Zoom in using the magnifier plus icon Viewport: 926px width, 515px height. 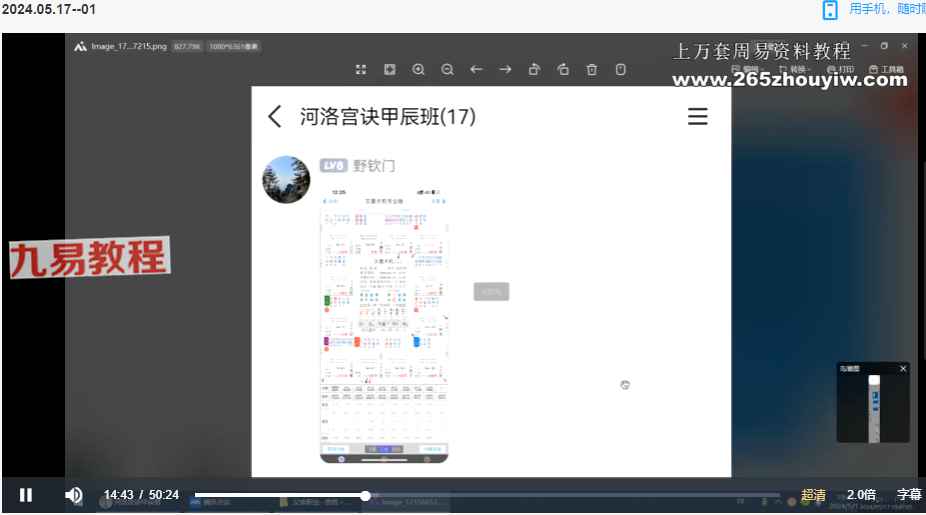click(419, 70)
